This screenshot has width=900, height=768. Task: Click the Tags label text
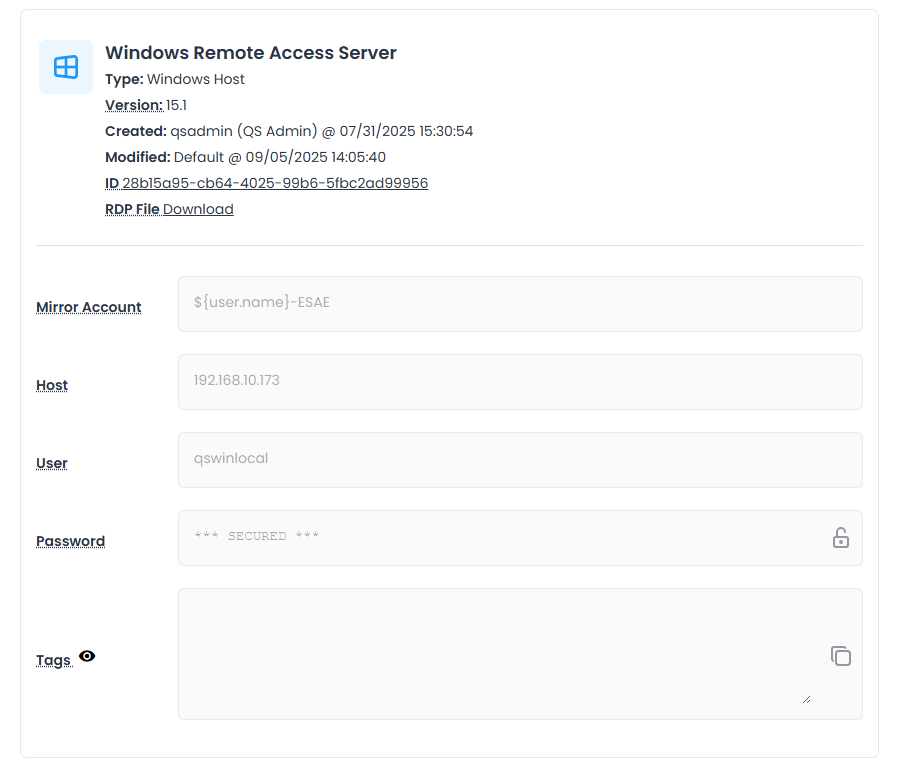53,660
